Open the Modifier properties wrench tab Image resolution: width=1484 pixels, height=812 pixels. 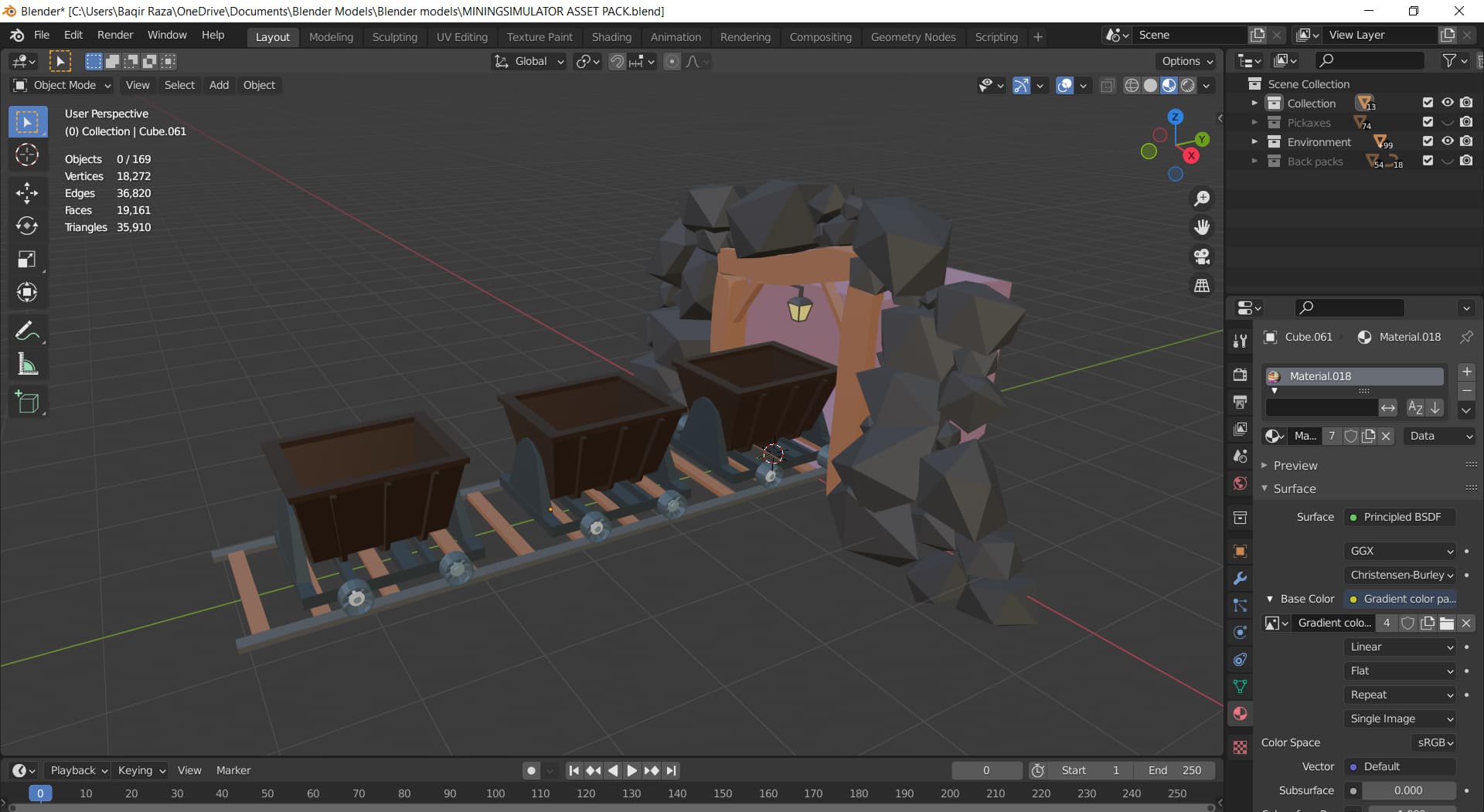coord(1241,579)
